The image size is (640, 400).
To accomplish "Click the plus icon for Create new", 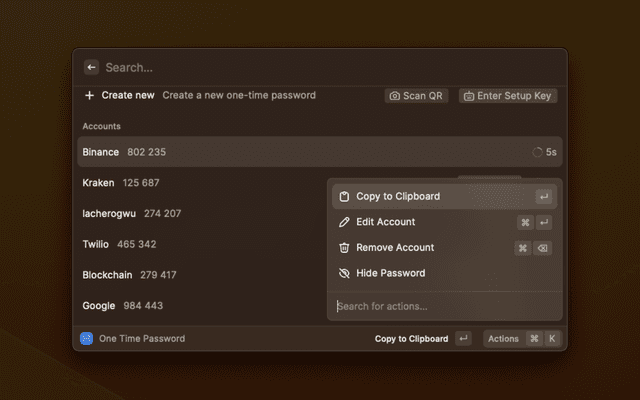I will coord(89,96).
